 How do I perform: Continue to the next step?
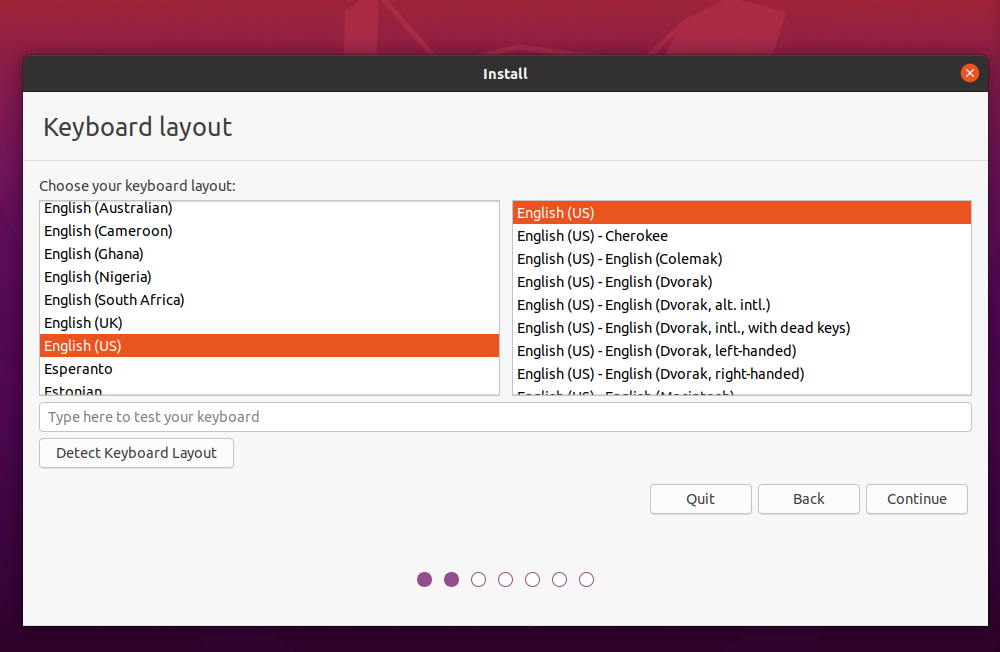(x=916, y=499)
